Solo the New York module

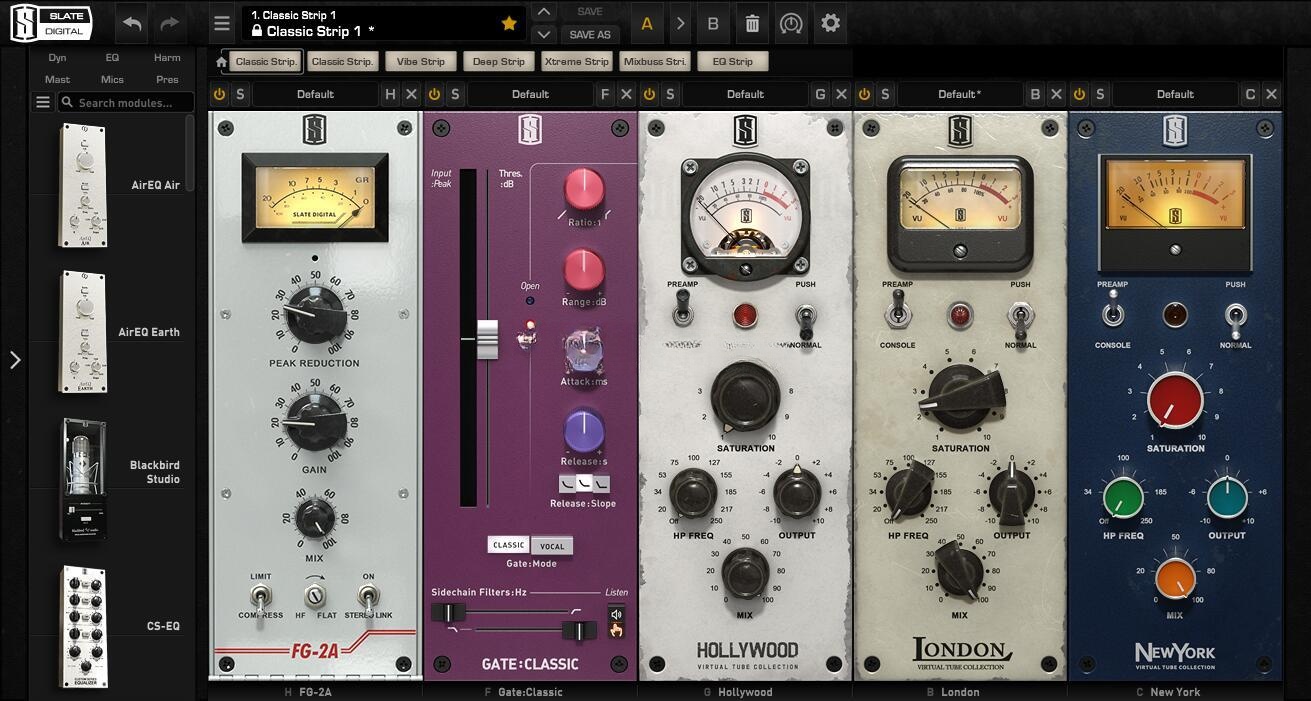(1100, 94)
